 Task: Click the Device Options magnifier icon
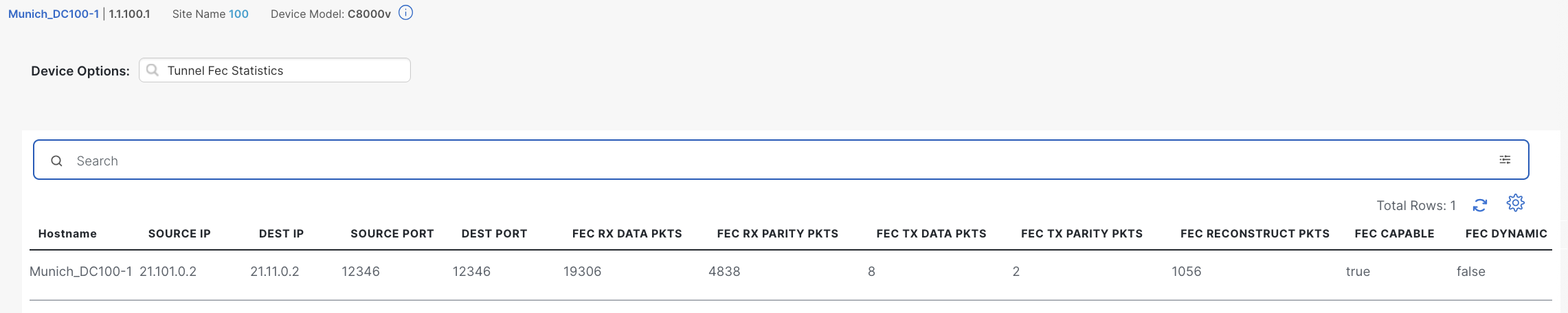(153, 70)
